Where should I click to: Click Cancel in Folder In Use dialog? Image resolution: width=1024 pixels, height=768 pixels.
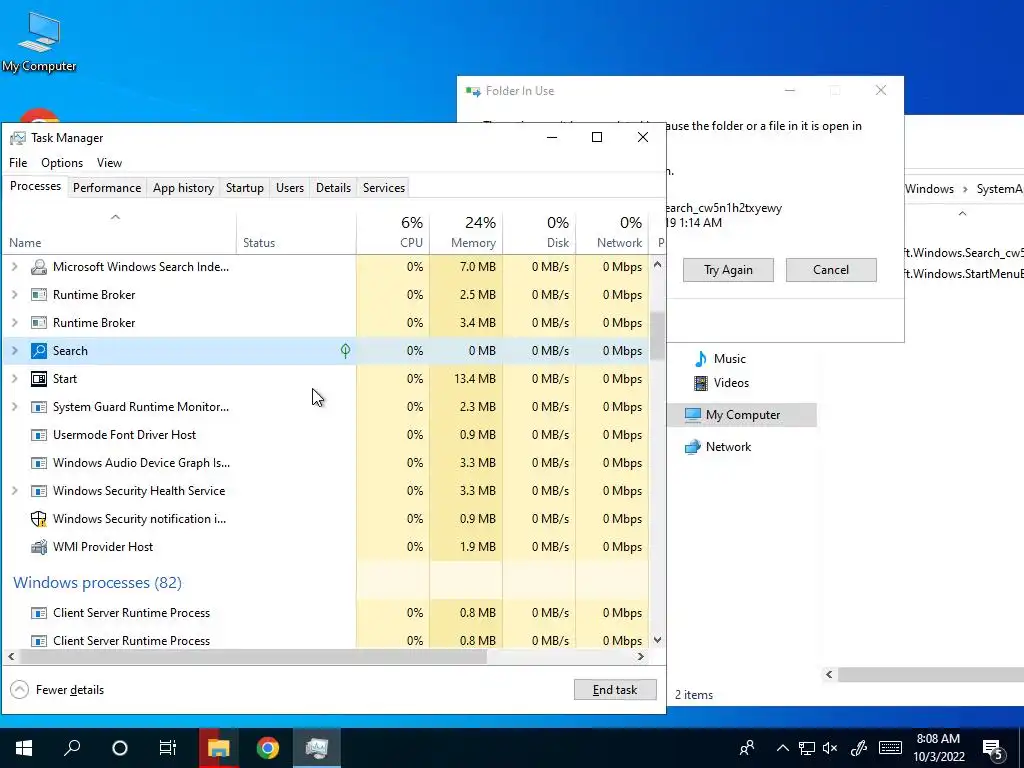[831, 270]
